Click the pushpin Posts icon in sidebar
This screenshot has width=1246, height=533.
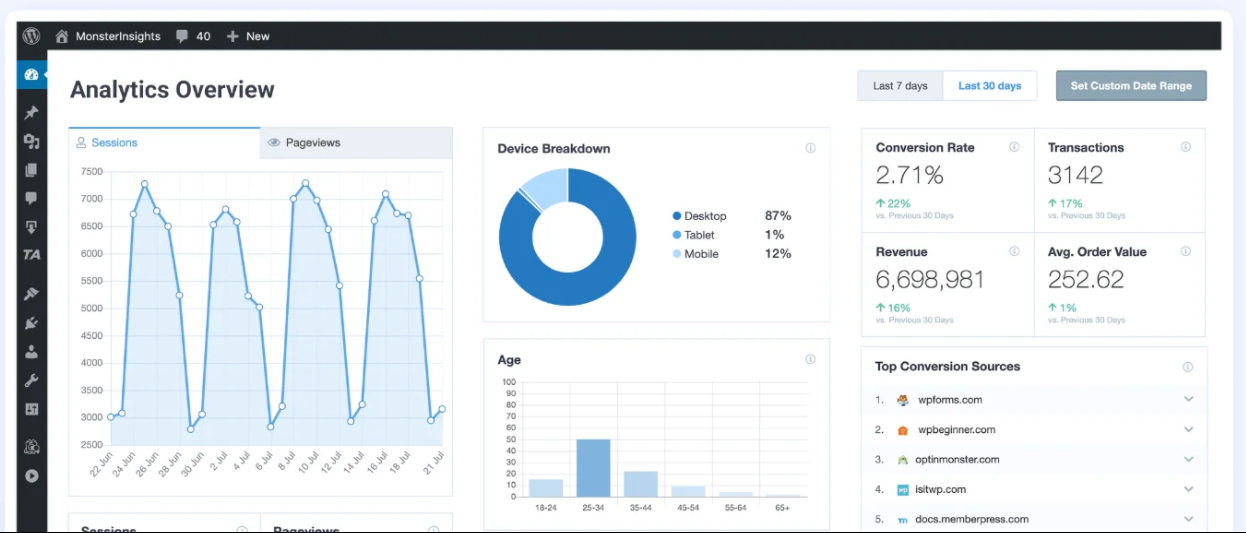[x=31, y=113]
